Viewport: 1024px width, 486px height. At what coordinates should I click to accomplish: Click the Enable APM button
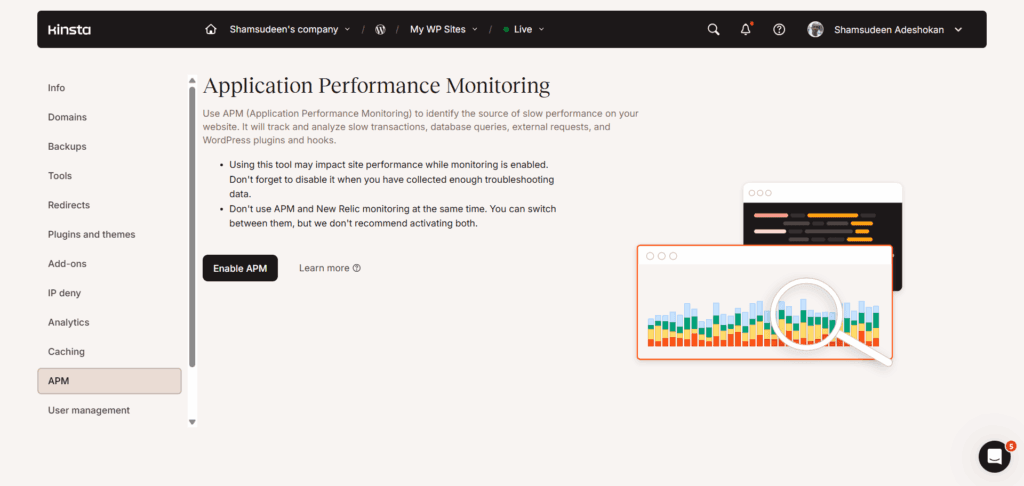pyautogui.click(x=240, y=268)
